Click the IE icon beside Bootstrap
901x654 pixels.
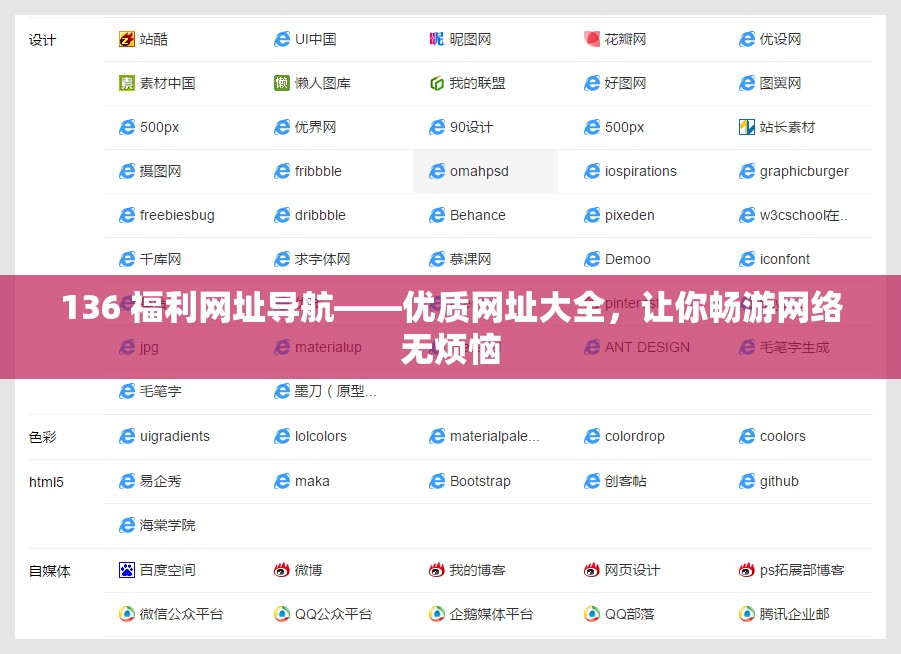(x=437, y=481)
